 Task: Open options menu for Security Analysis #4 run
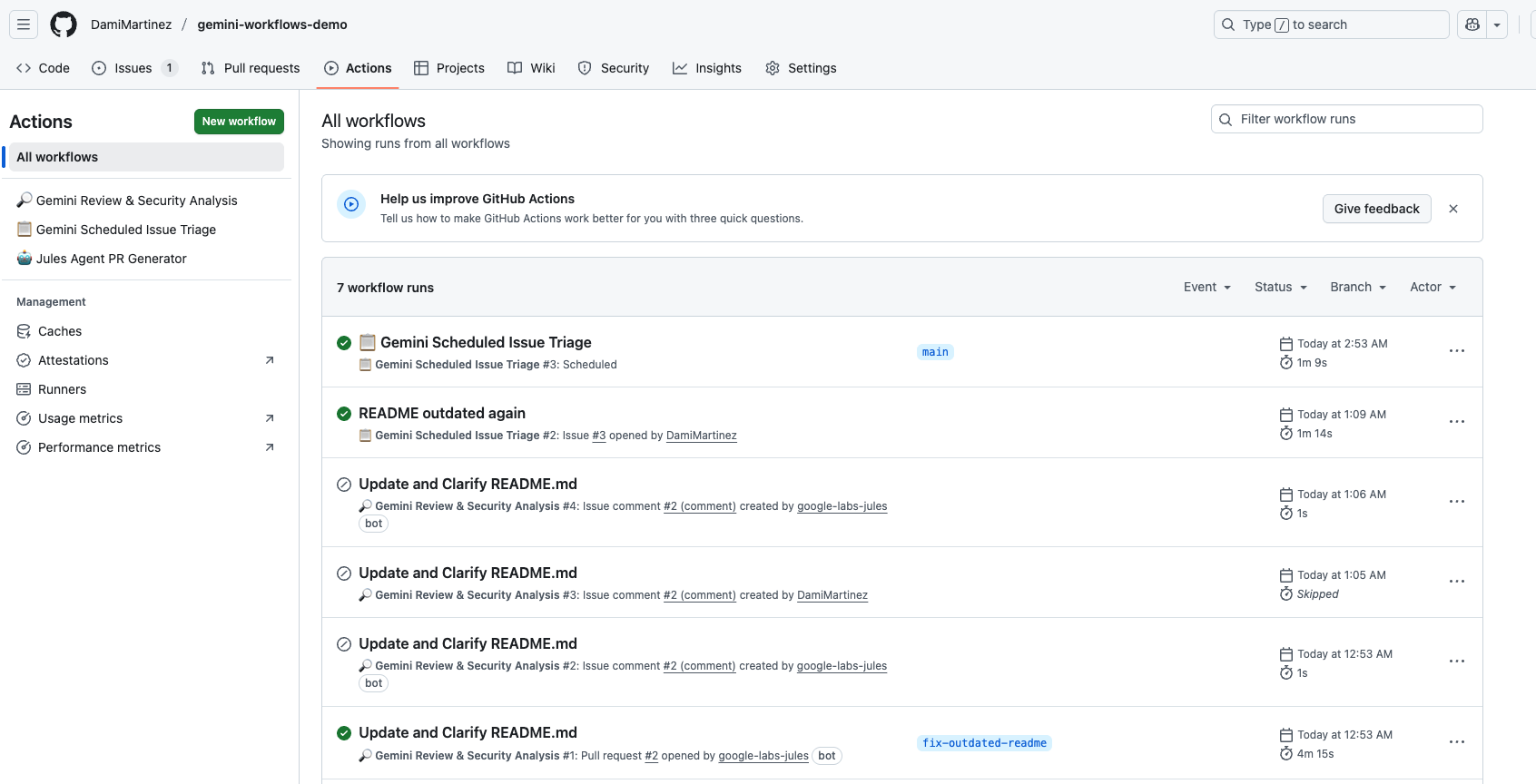[x=1457, y=502]
